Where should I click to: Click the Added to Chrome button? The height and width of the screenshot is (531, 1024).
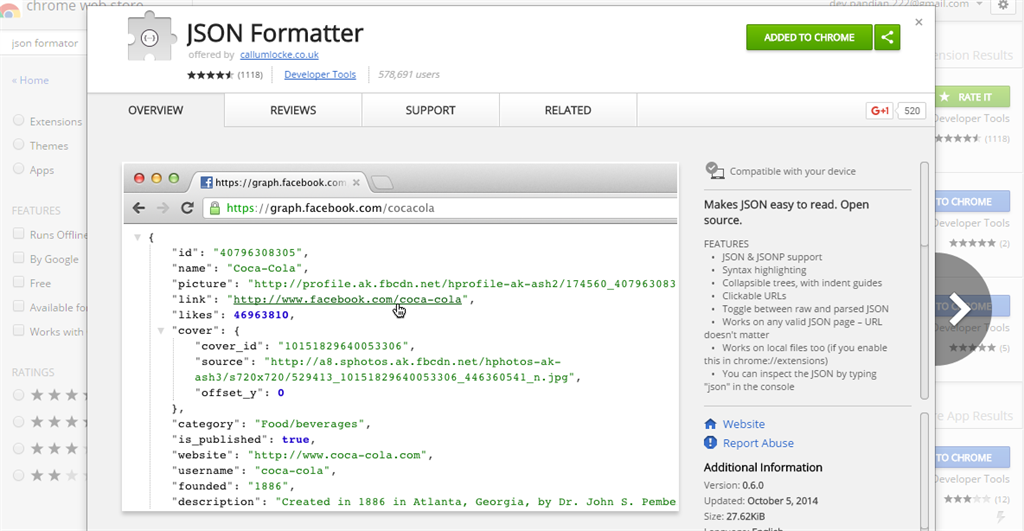coord(809,37)
